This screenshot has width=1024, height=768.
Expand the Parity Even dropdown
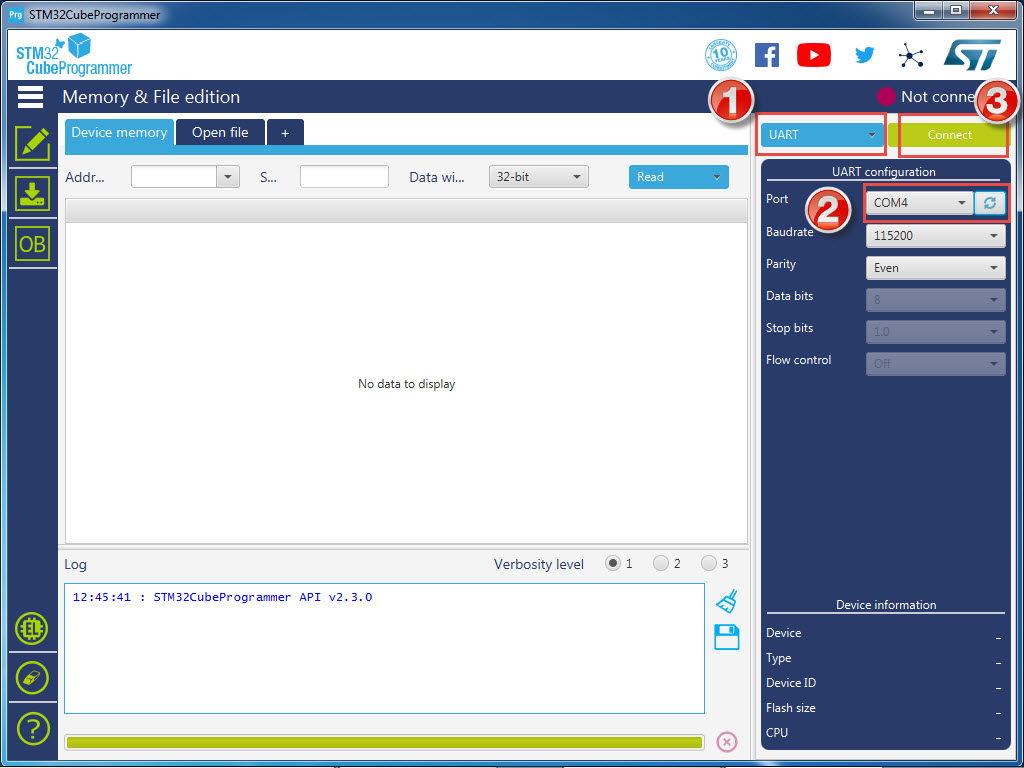934,268
